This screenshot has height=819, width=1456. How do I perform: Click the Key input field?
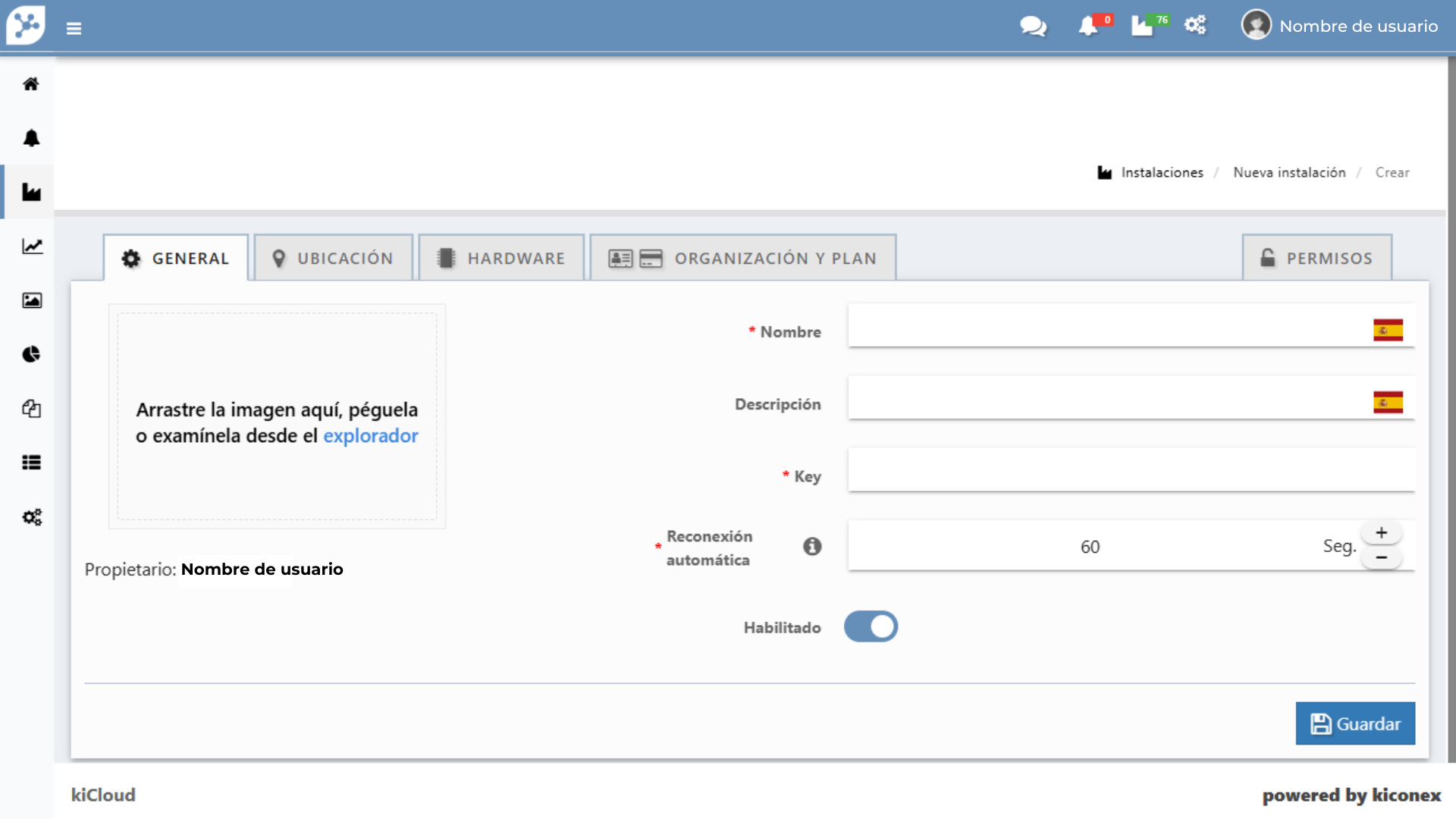click(1131, 470)
